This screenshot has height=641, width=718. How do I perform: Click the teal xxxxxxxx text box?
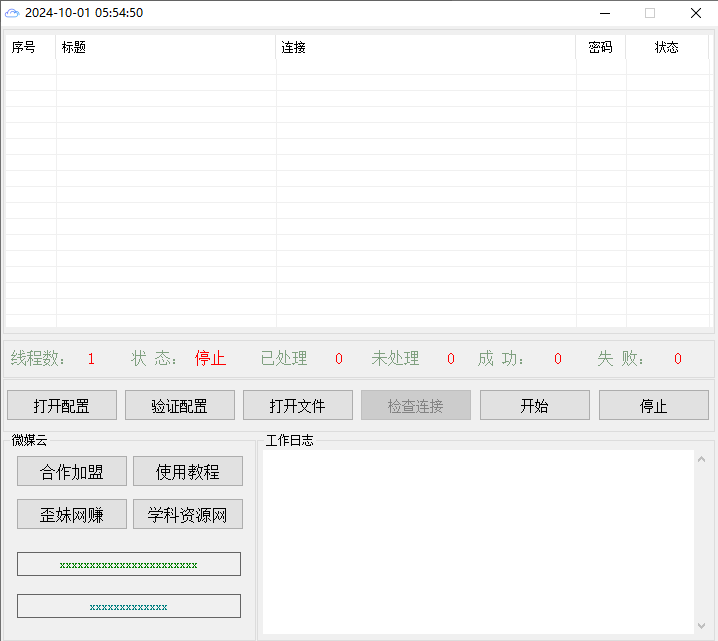129,606
